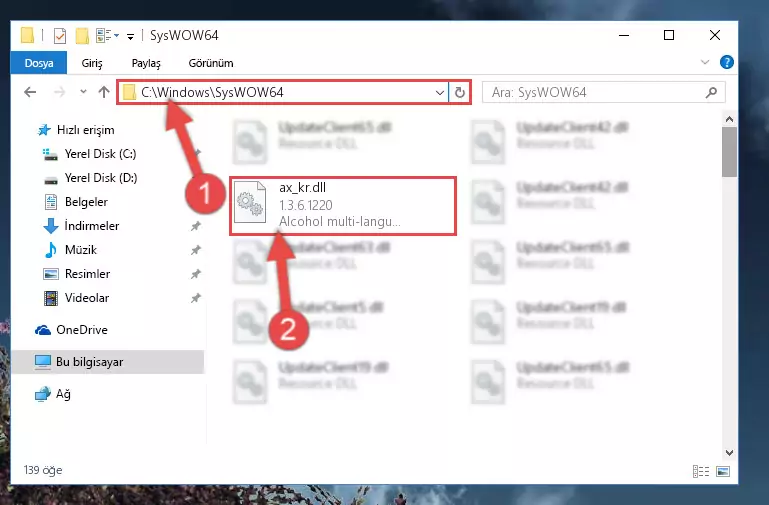
Task: Click the Videolar film icon
Action: [51, 298]
